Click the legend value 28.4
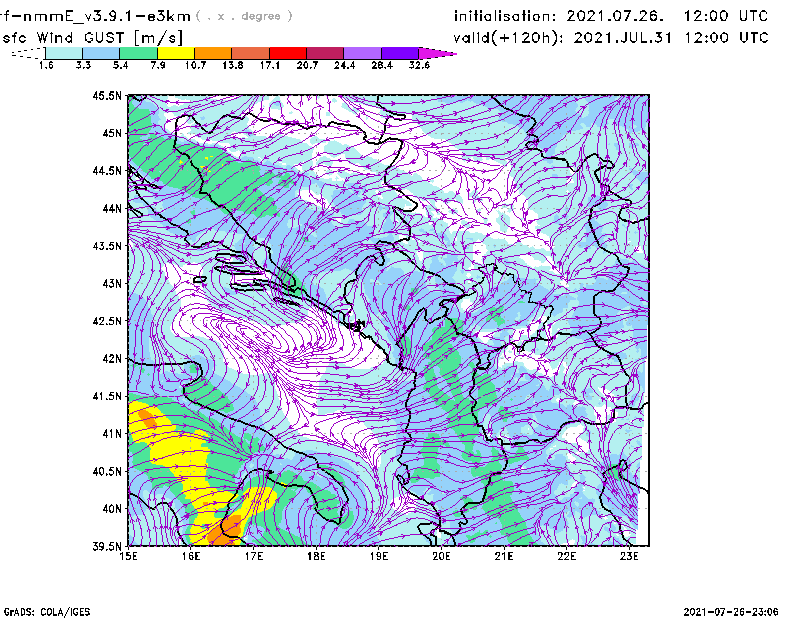The height and width of the screenshot is (618, 800). click(382, 65)
